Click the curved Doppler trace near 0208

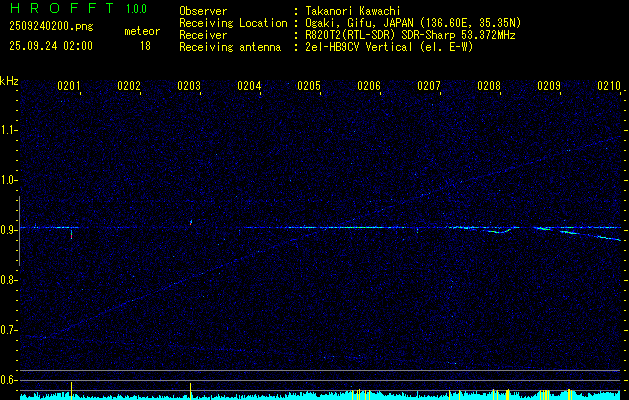coord(499,231)
